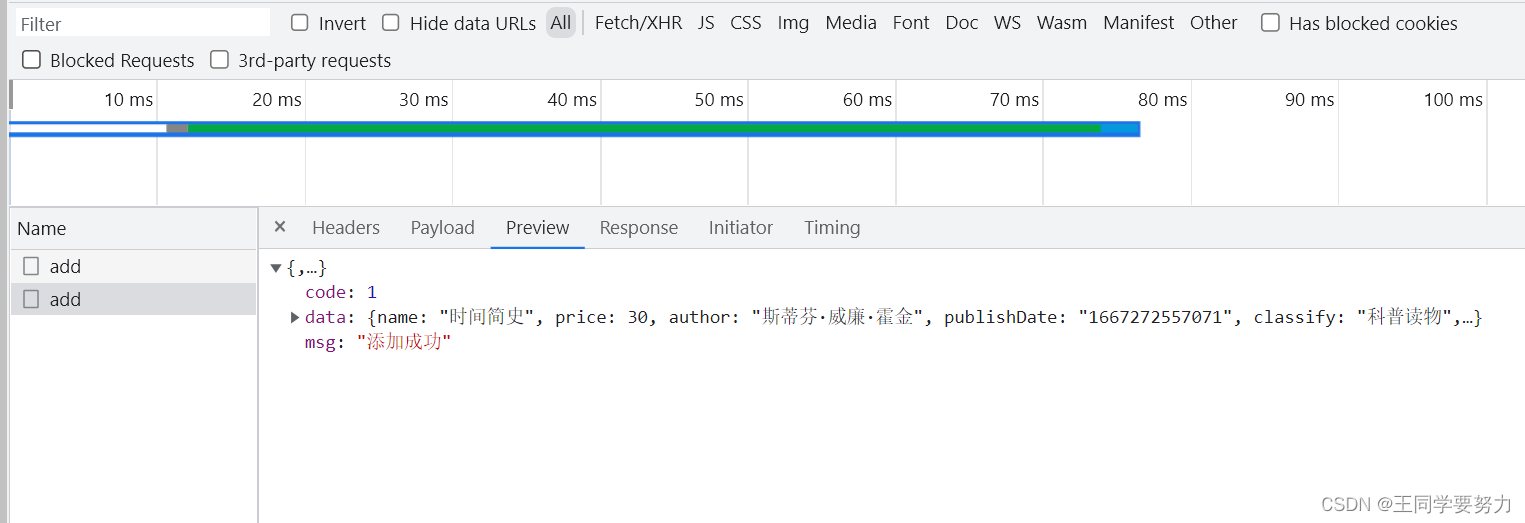Click the 50 ms timeline marker

(719, 100)
